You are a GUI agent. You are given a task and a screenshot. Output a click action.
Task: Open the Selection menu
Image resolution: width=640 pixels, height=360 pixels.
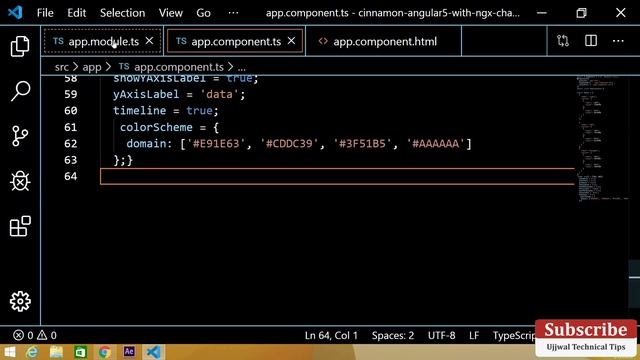tap(122, 13)
